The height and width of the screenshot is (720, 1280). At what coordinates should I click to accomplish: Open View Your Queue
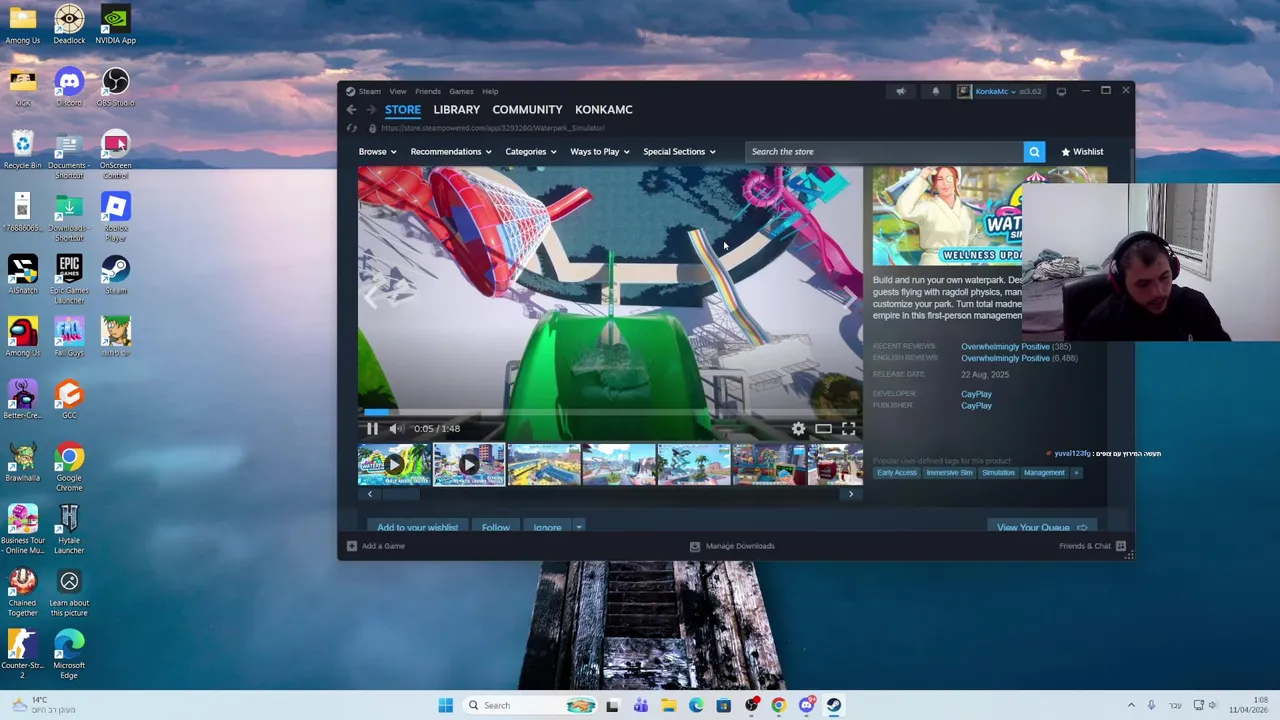click(1041, 527)
